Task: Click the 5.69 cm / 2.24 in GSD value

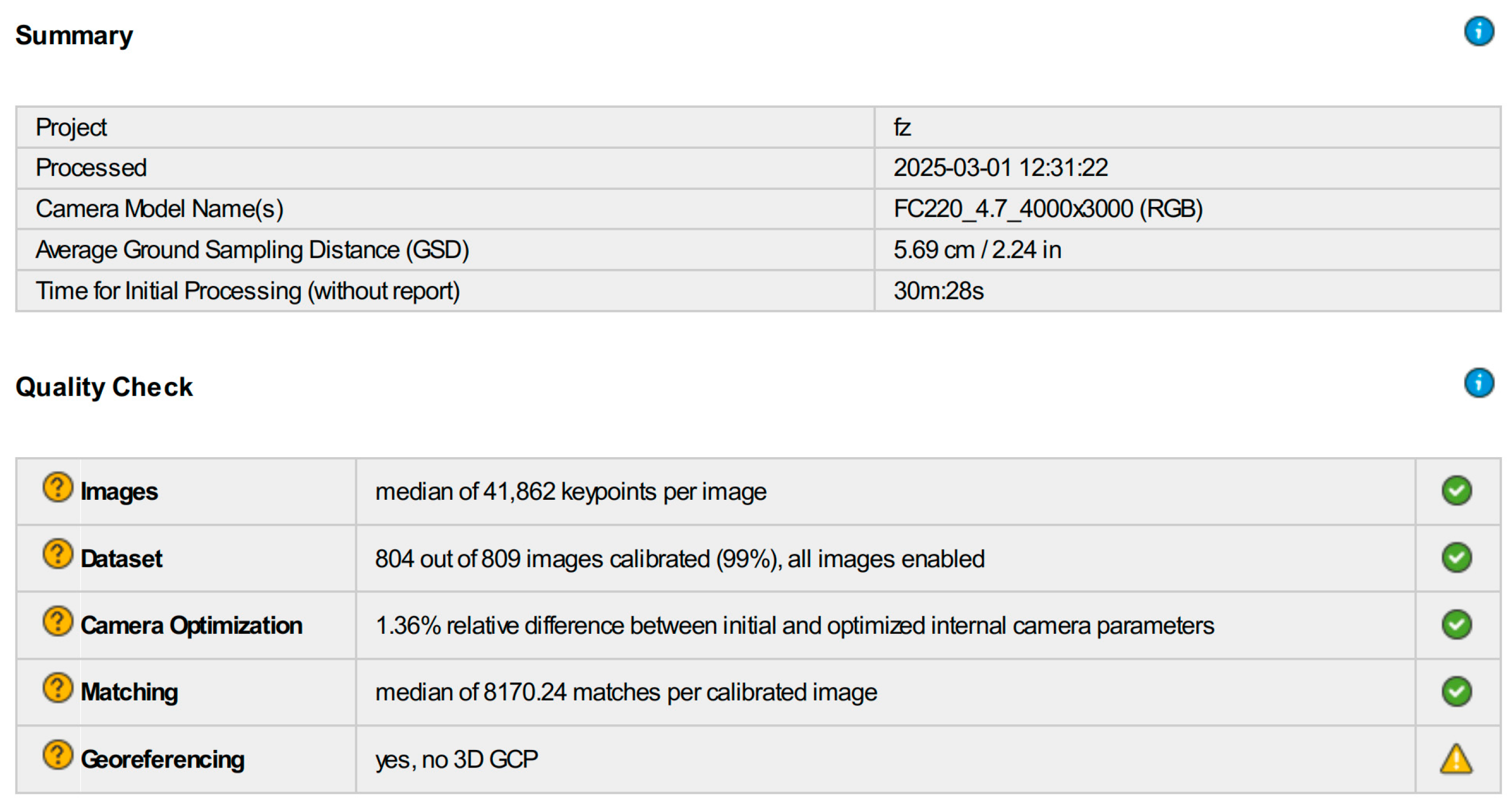Action: 977,250
